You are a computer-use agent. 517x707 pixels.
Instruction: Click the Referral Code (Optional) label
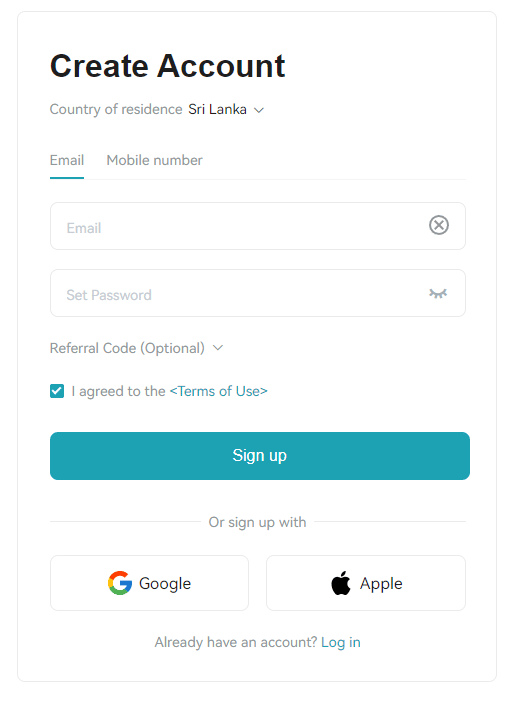point(127,348)
